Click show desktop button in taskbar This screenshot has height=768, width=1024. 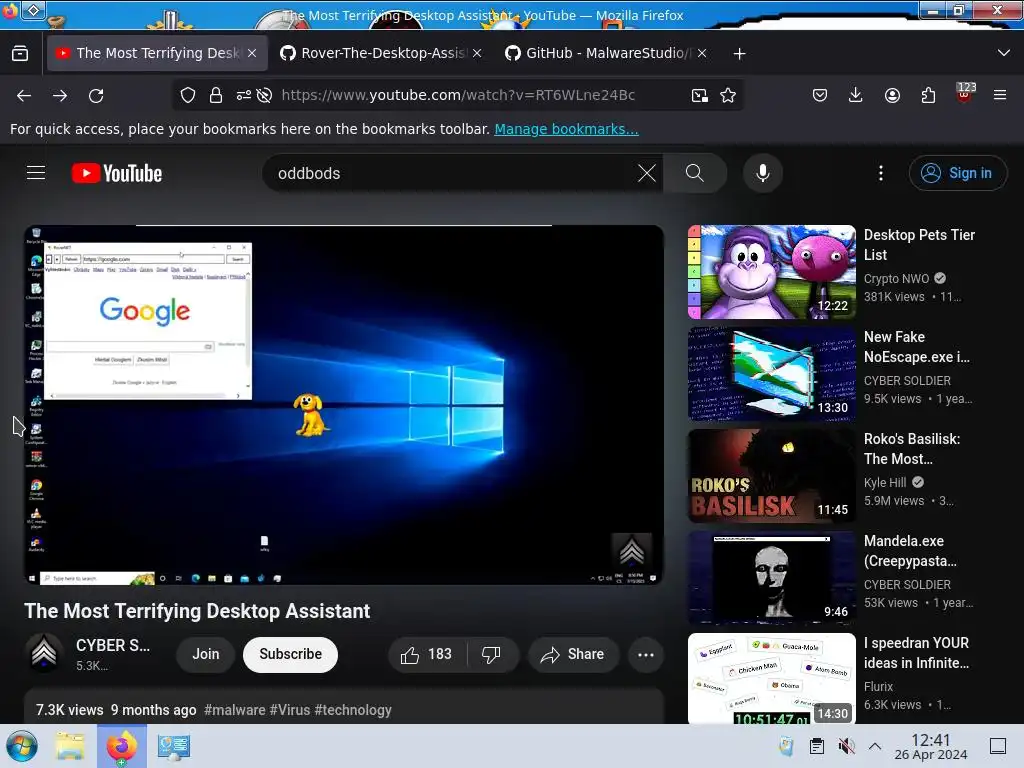coord(998,746)
